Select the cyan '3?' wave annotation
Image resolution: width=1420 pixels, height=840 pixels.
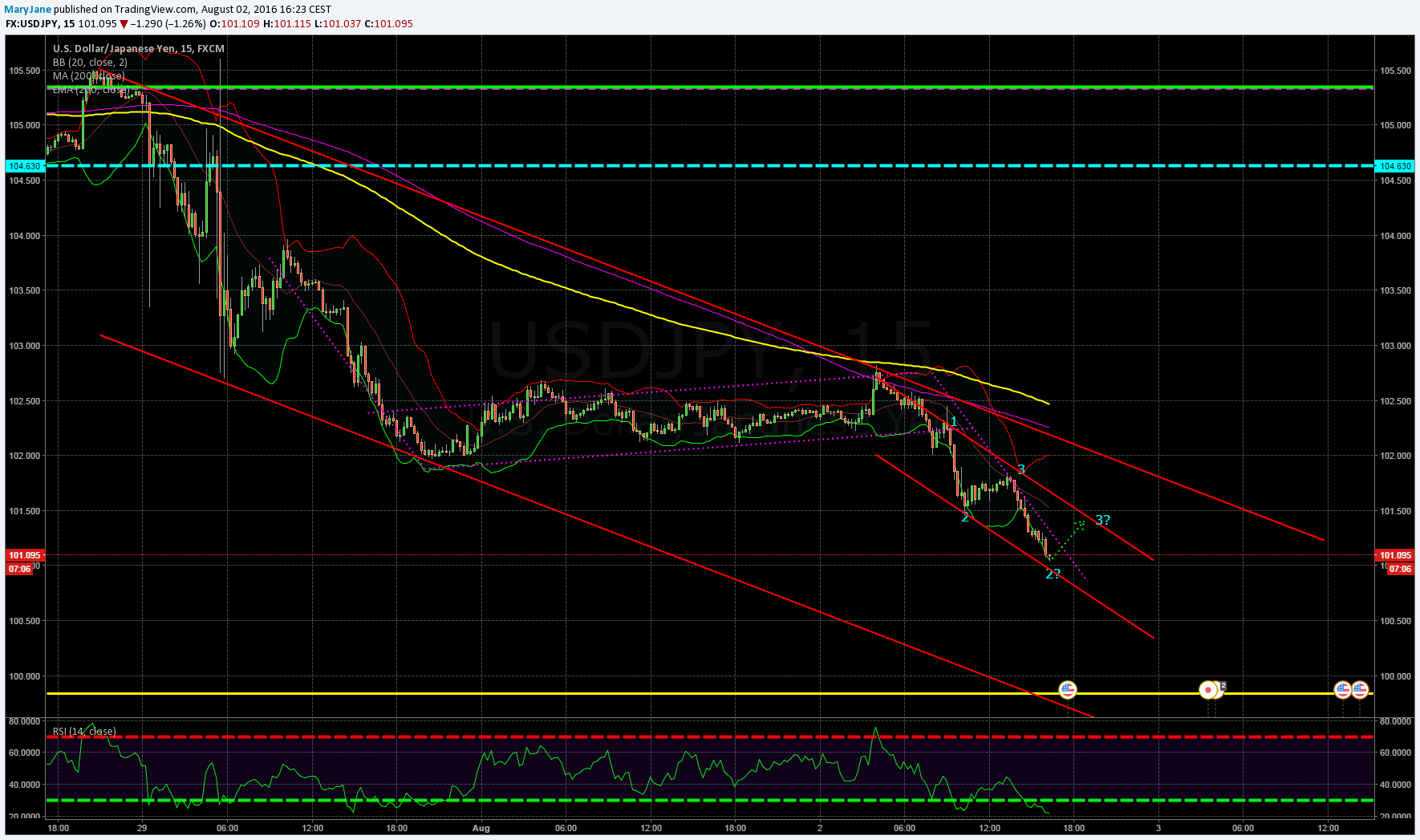1102,520
